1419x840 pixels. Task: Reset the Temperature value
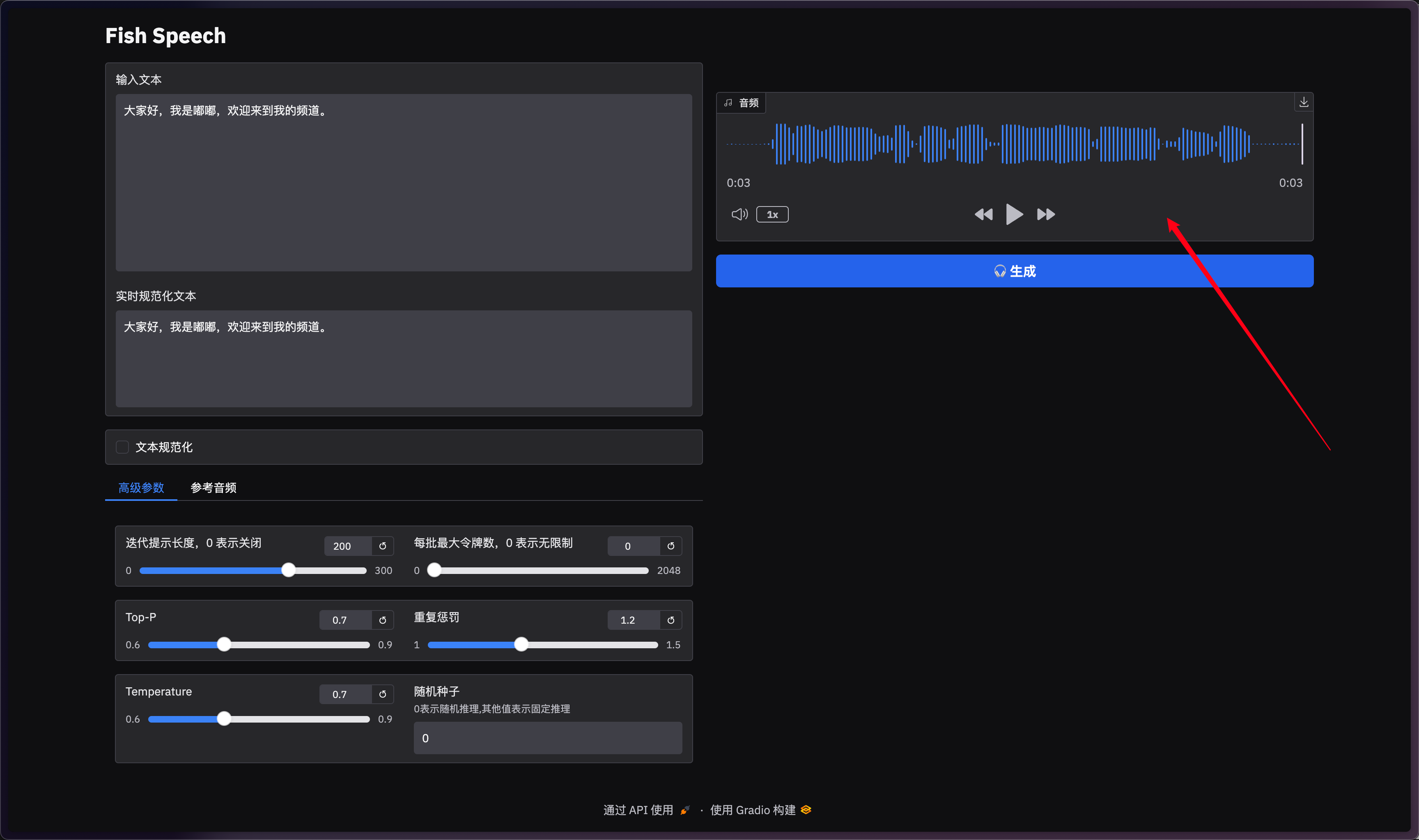pos(383,694)
